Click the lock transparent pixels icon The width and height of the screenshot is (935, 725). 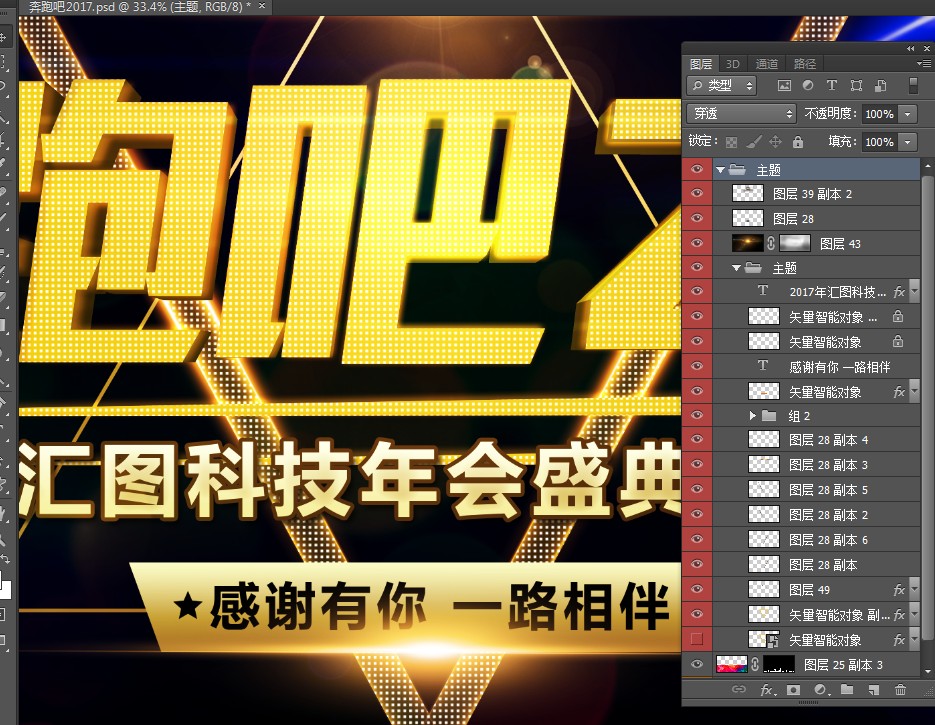point(731,142)
